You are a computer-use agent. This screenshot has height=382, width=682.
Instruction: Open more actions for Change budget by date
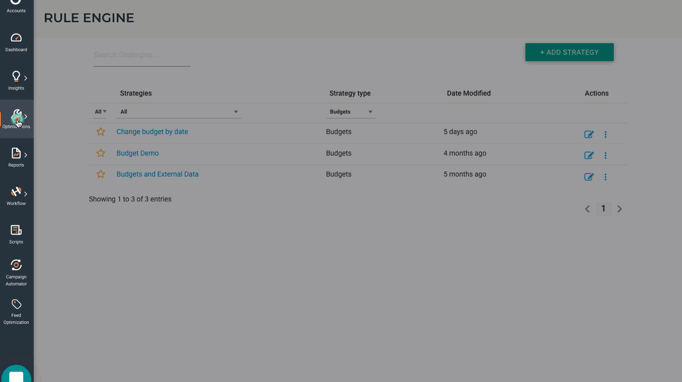[x=605, y=134]
